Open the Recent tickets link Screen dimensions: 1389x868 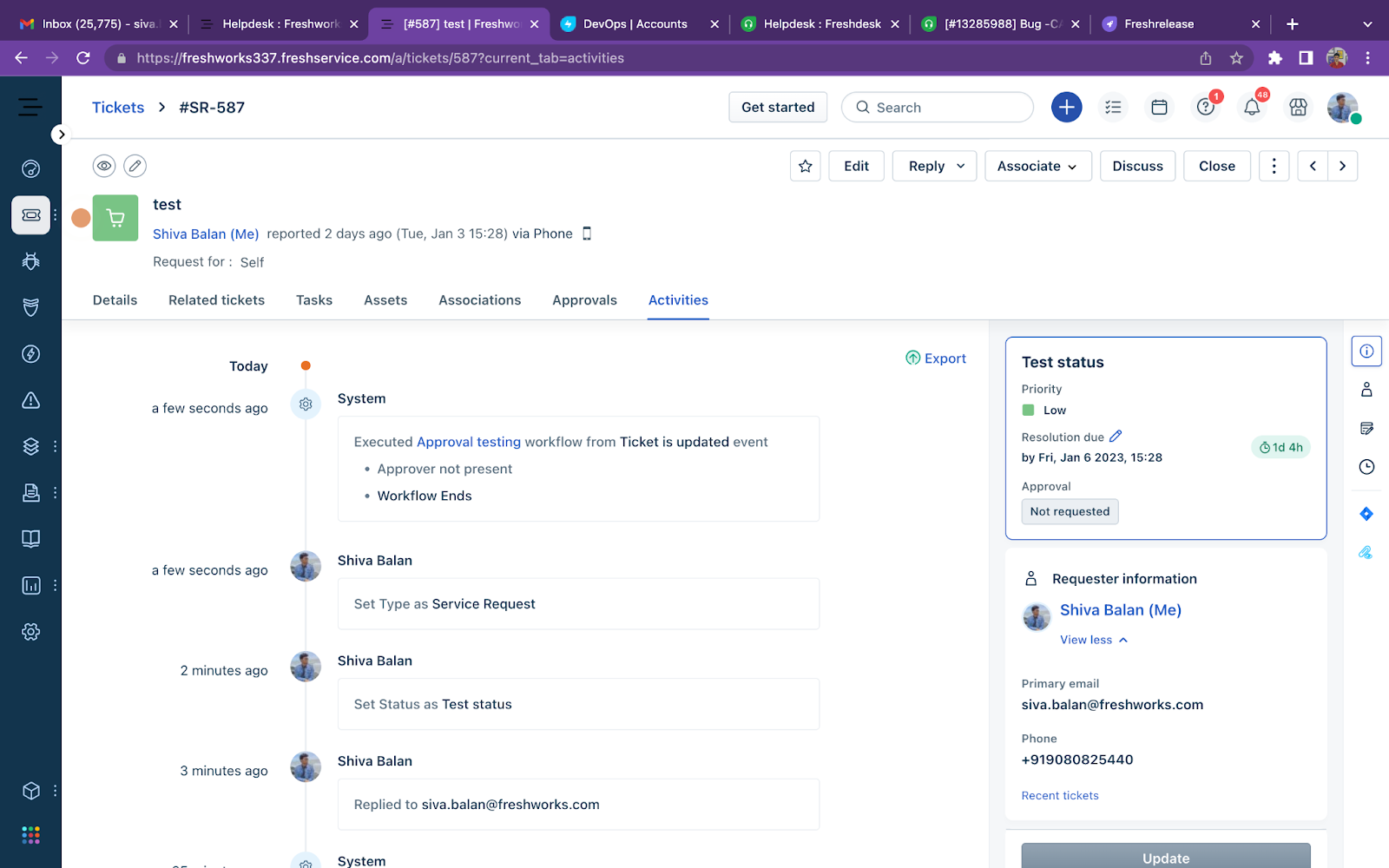pos(1060,796)
